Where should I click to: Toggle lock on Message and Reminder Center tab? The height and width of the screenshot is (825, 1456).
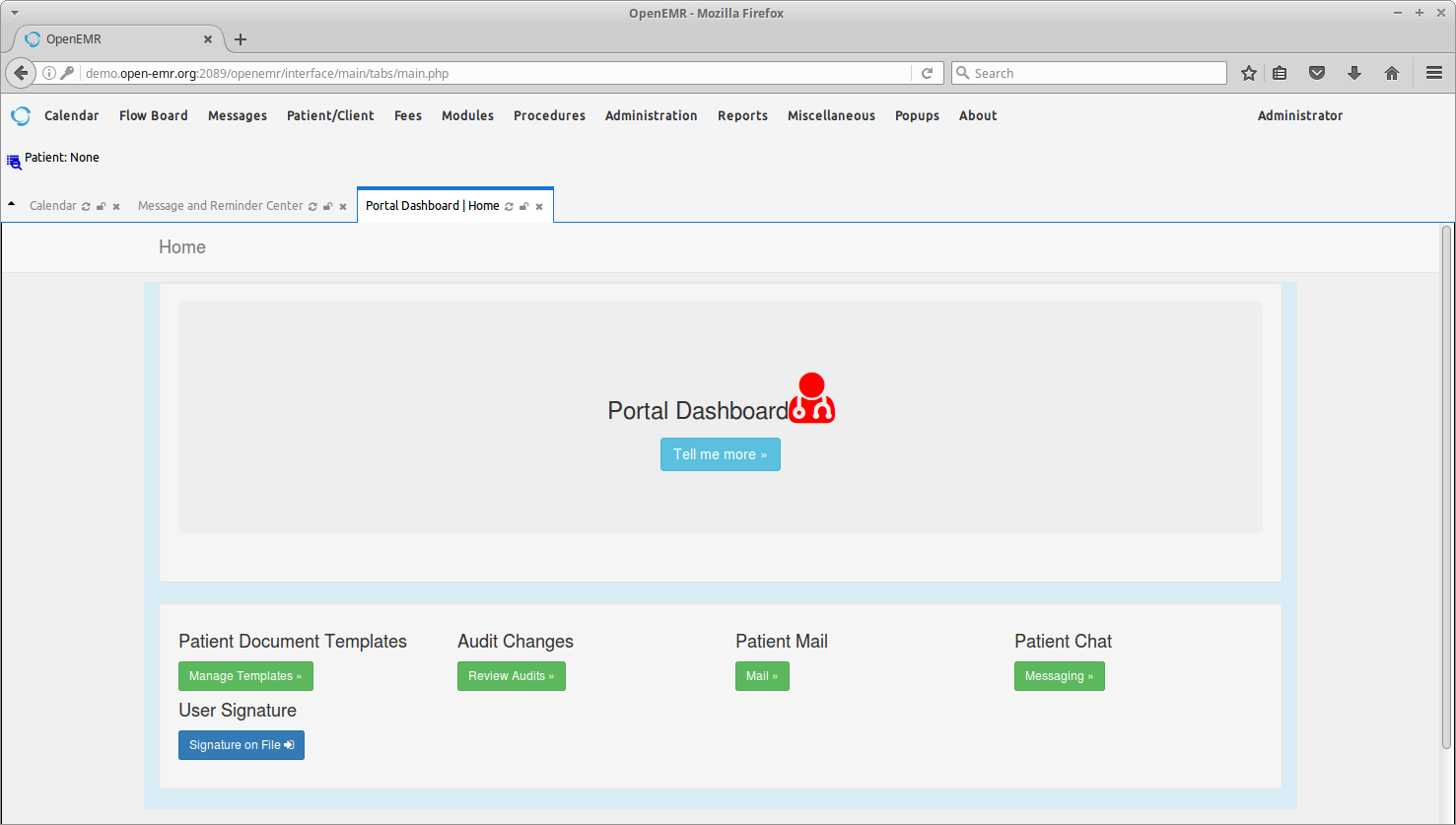(x=327, y=206)
